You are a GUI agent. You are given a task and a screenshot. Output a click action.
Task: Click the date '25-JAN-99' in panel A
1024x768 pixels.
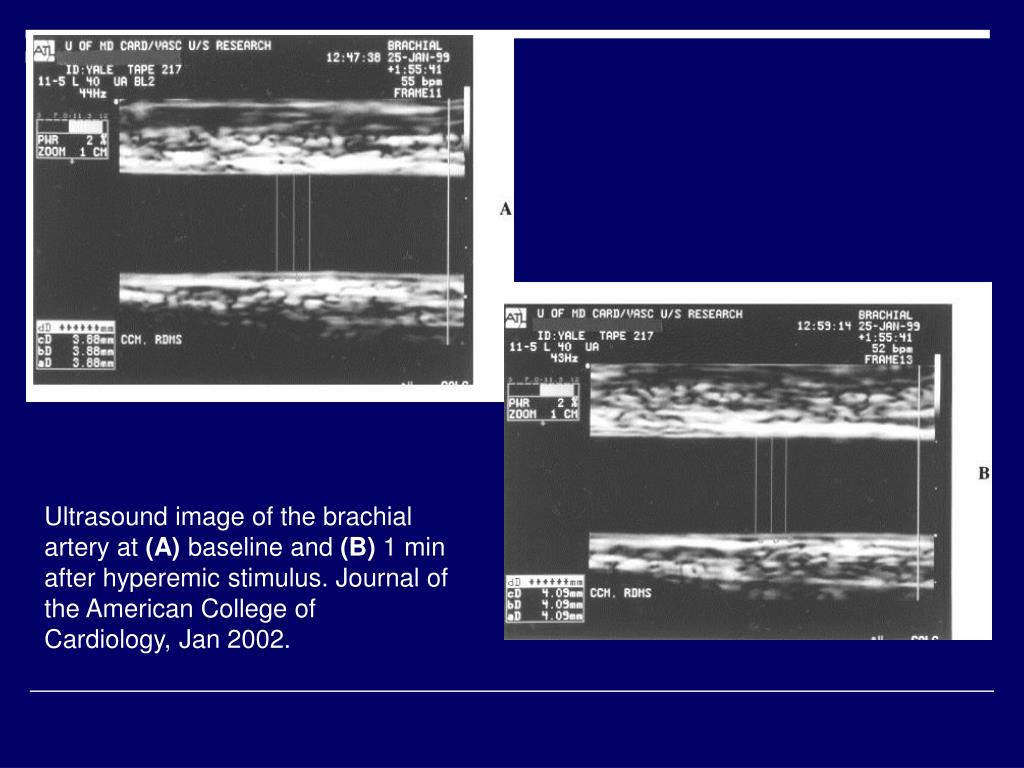[419, 57]
